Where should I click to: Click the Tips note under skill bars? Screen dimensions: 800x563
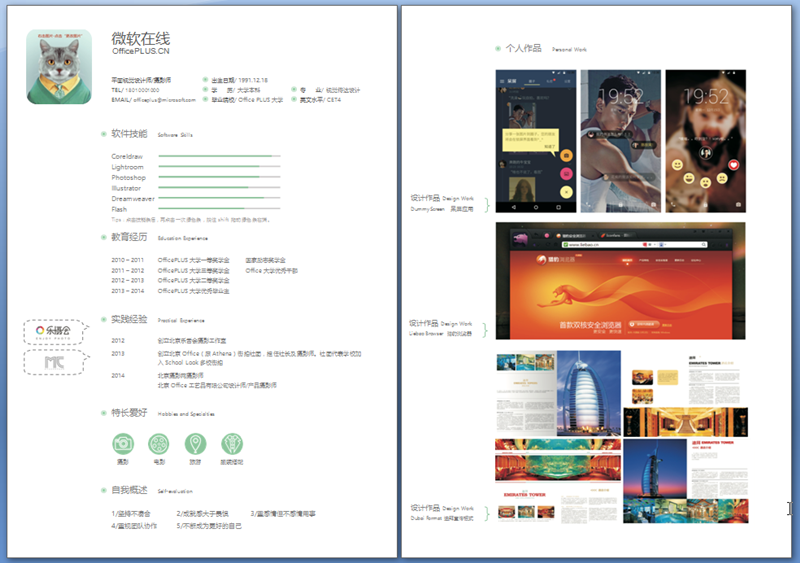coord(190,219)
